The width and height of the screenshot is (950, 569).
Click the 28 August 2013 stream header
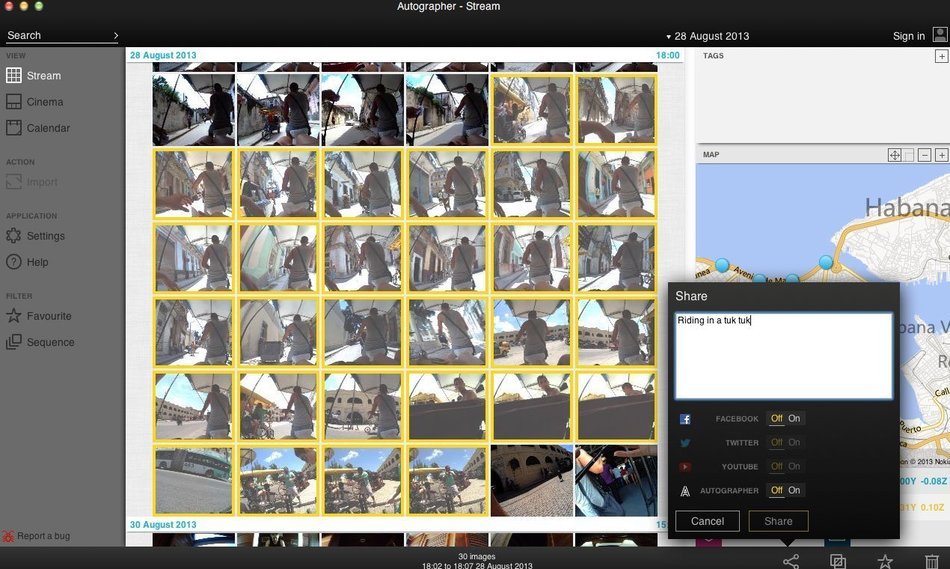(x=163, y=55)
